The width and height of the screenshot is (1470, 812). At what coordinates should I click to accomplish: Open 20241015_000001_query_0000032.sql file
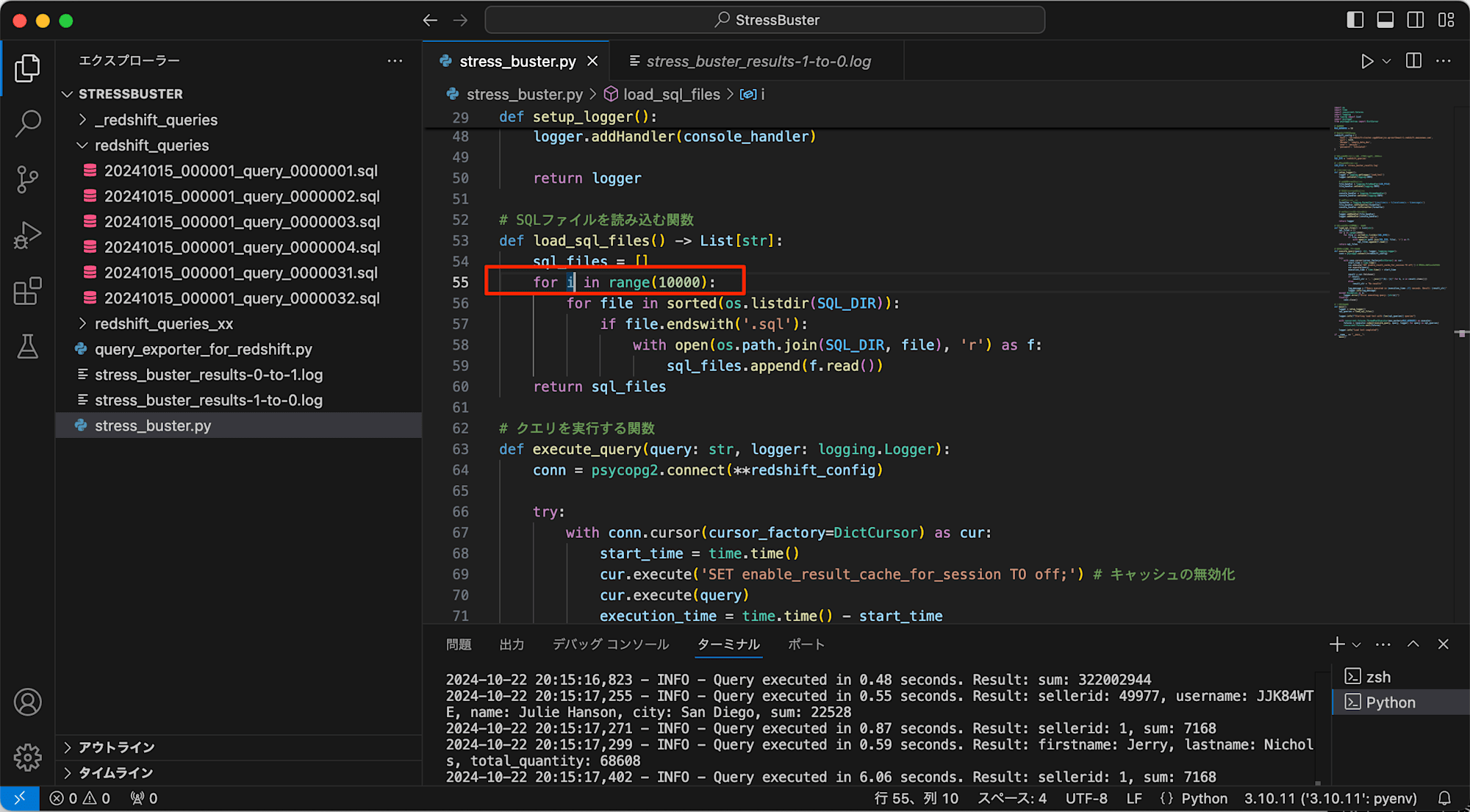(238, 298)
